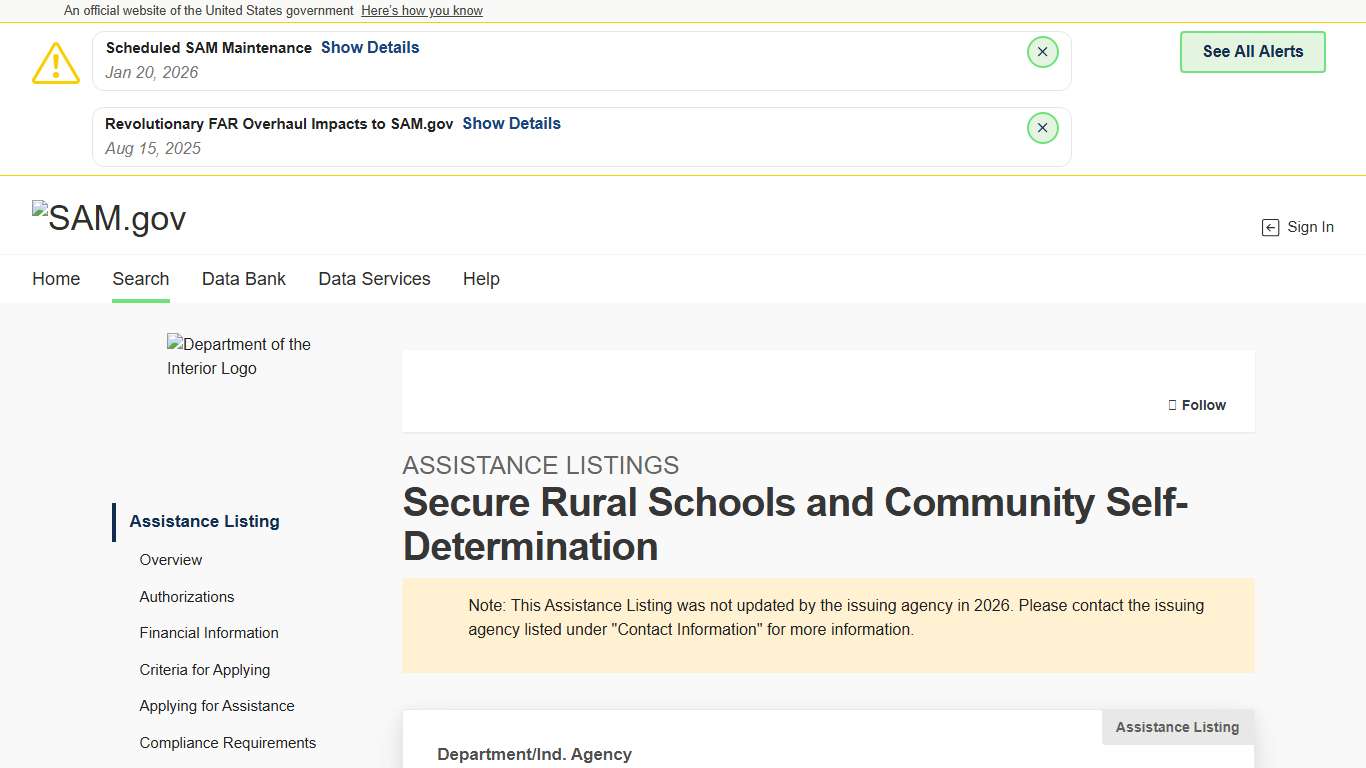Show details for FAR Overhaul alert
This screenshot has width=1366, height=768.
pyautogui.click(x=511, y=124)
